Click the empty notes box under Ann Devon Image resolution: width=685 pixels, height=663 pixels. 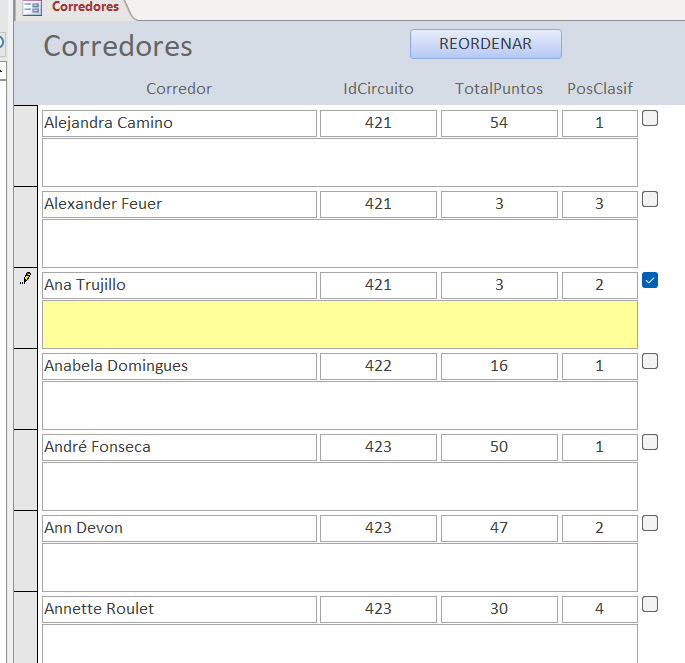click(x=340, y=567)
